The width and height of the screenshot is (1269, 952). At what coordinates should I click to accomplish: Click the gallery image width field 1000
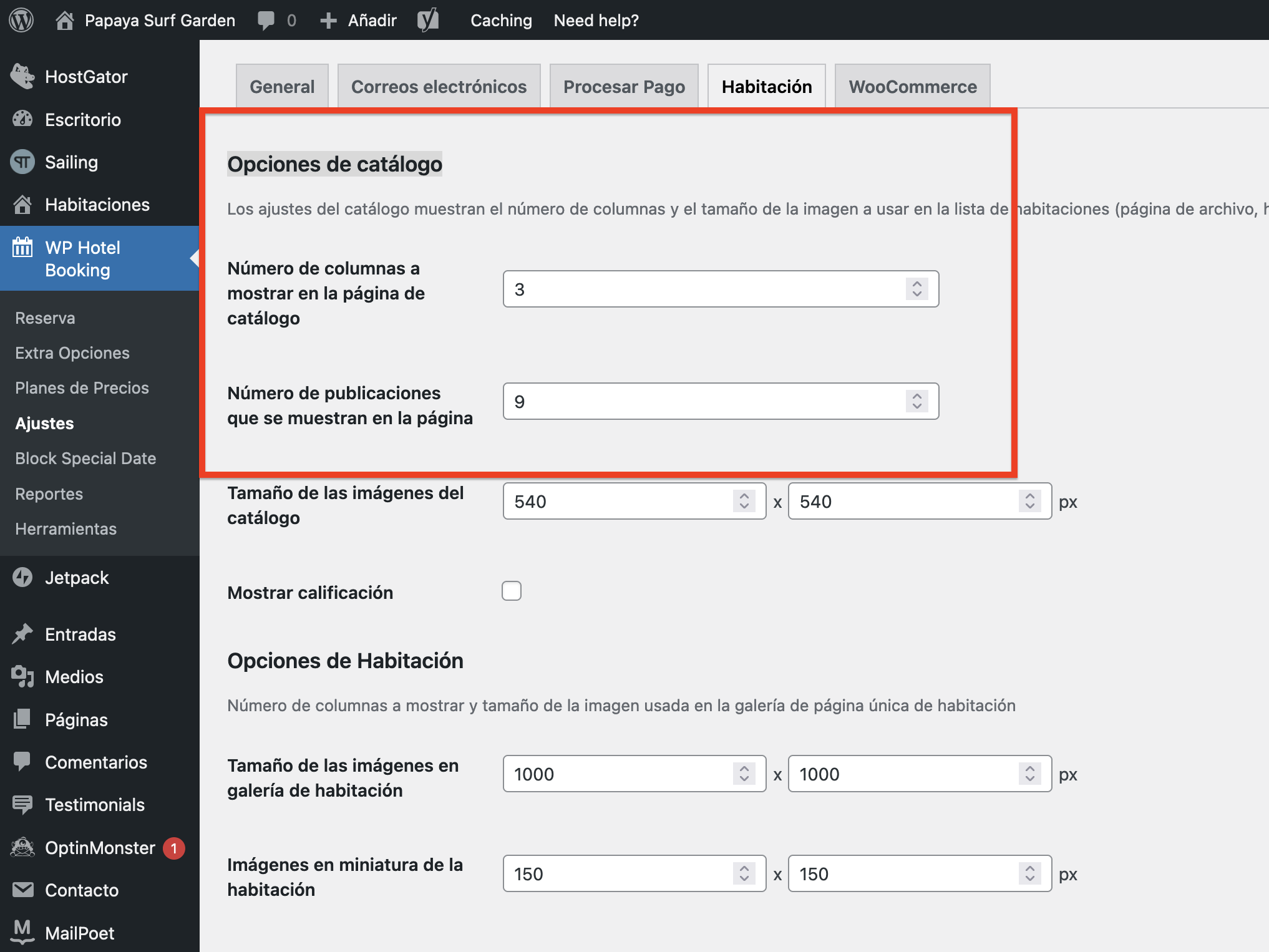618,774
